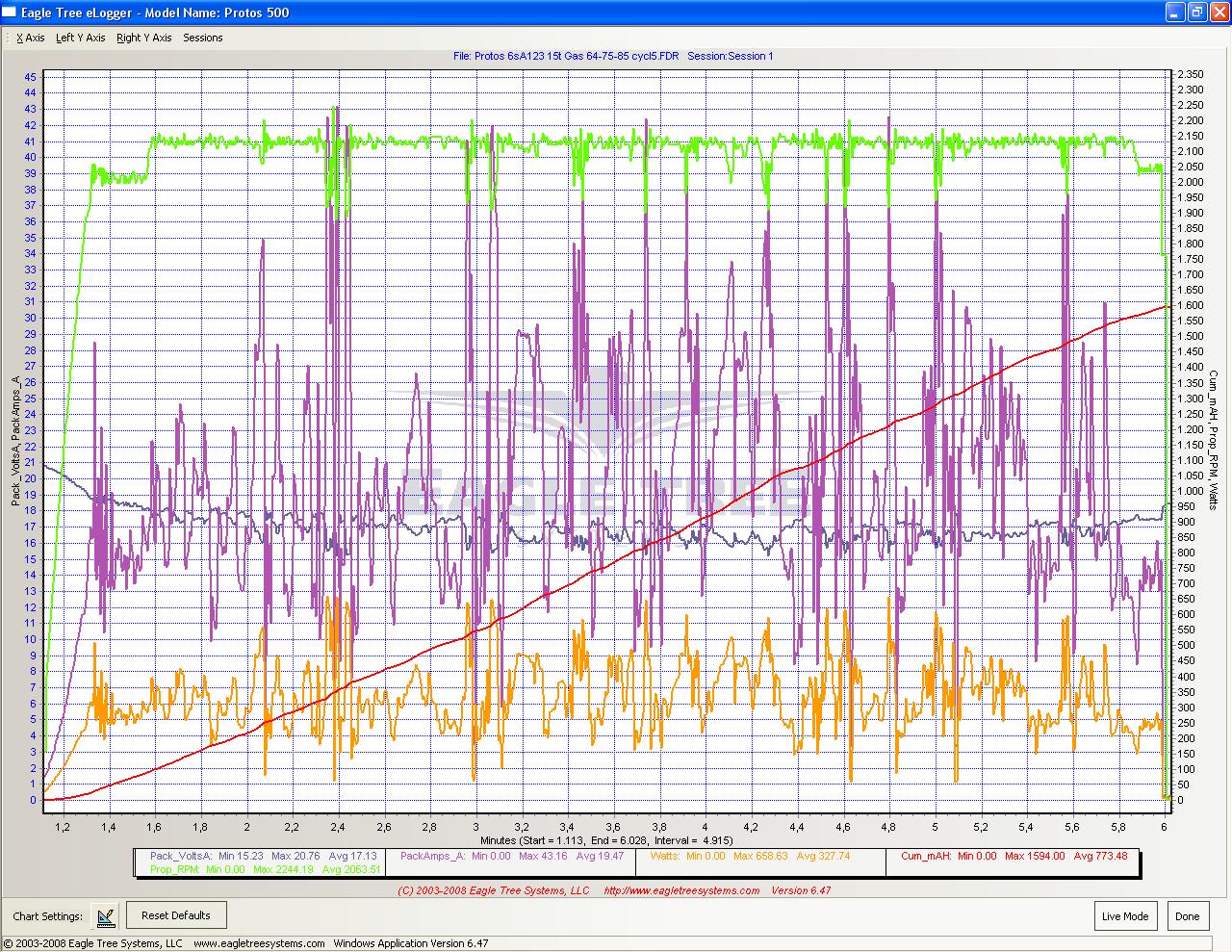The image size is (1232, 952).
Task: Click the app icon in the title bar
Action: coord(9,13)
